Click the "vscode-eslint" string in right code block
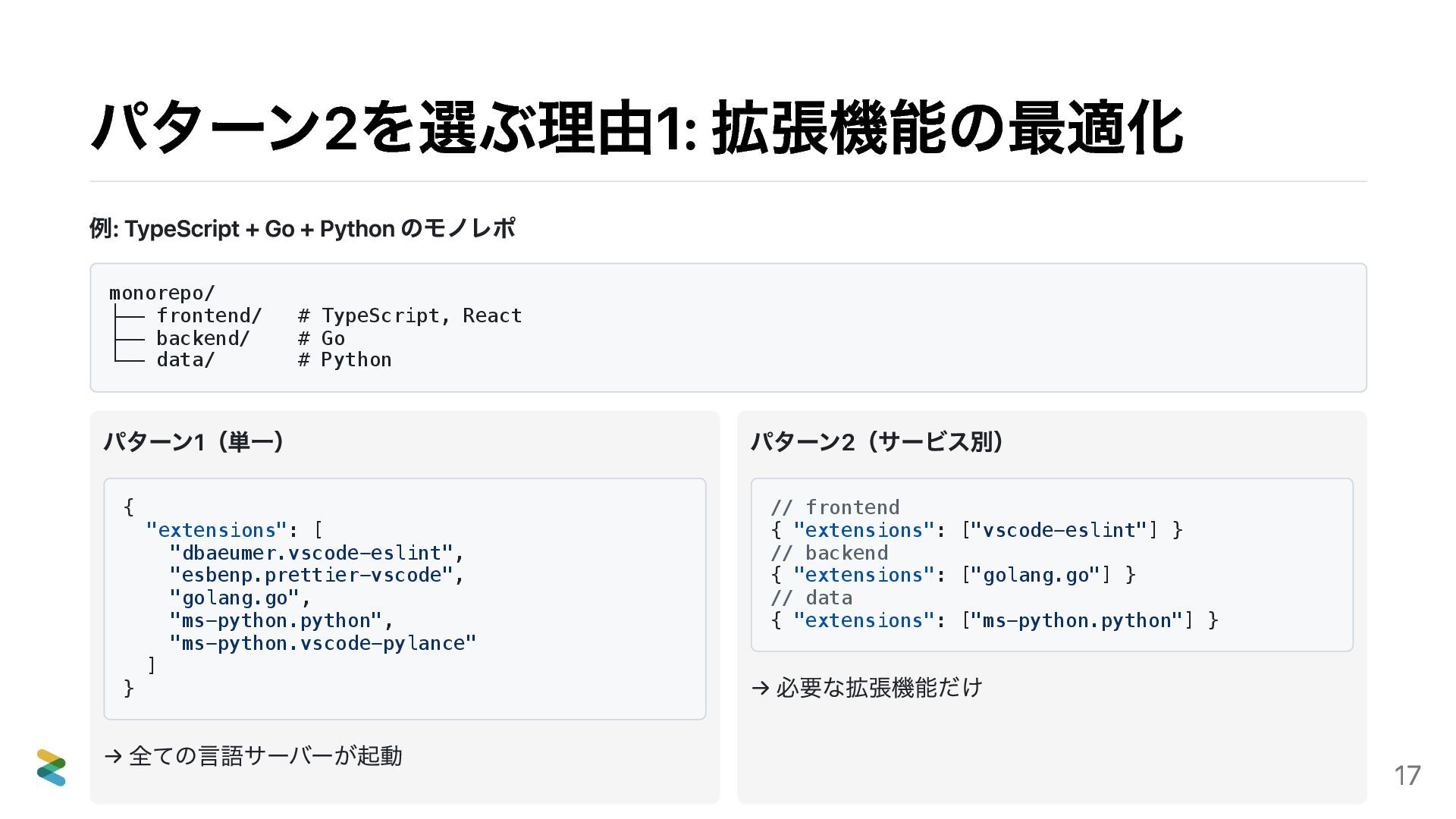 coord(1059,530)
